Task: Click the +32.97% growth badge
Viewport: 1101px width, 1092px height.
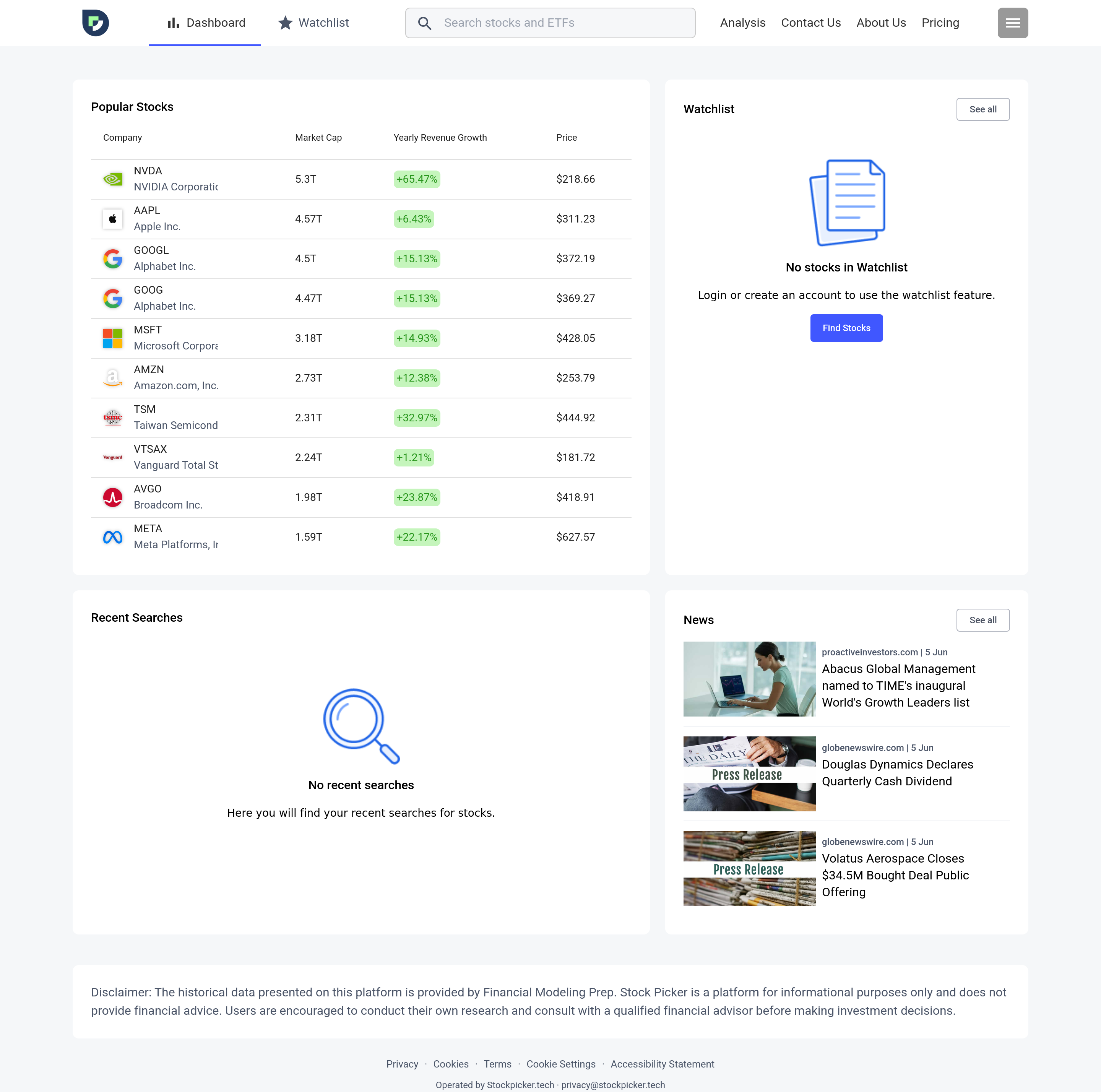Action: (417, 418)
